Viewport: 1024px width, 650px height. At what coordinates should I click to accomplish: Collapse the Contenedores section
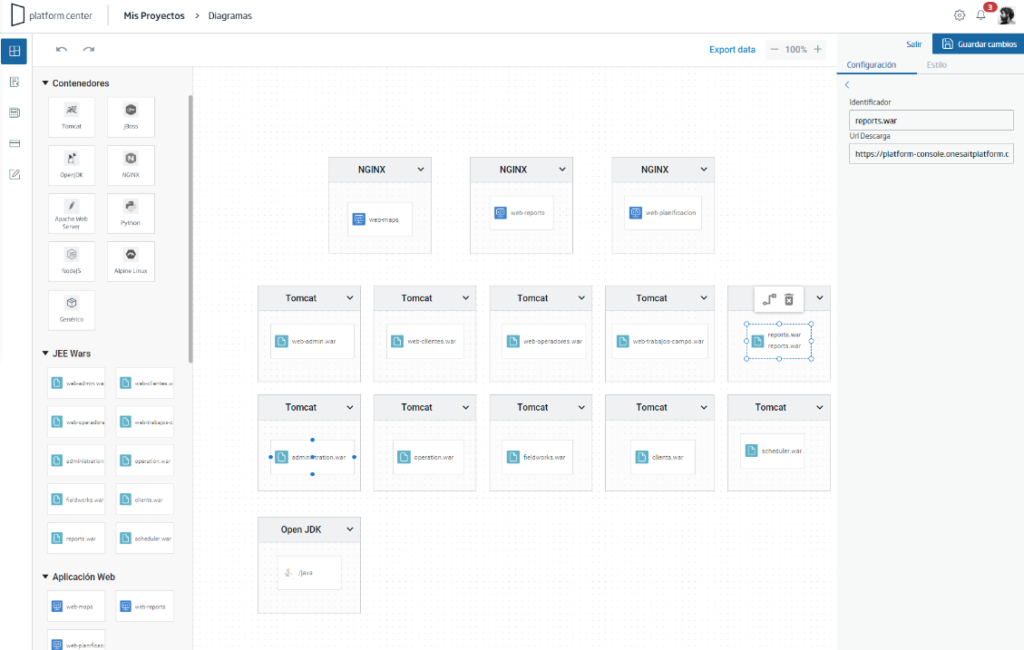coord(45,83)
